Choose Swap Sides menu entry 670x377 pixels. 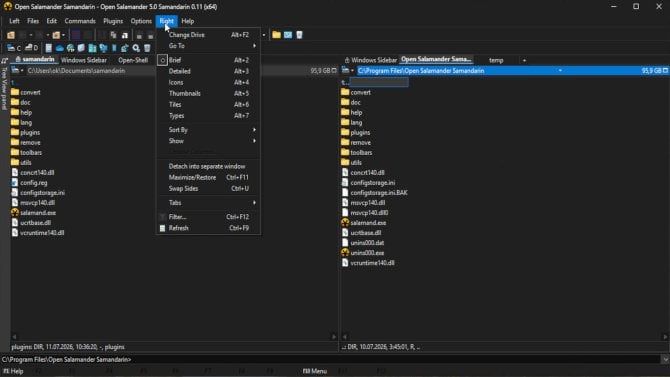(x=208, y=188)
